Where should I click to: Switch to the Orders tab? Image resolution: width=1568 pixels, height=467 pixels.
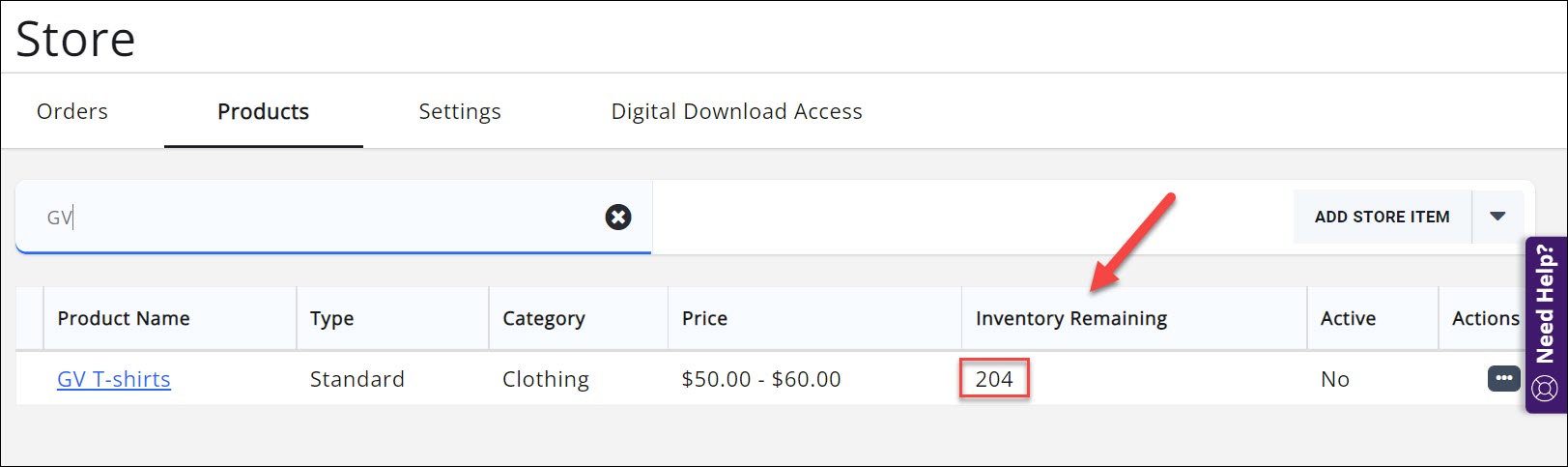click(72, 112)
